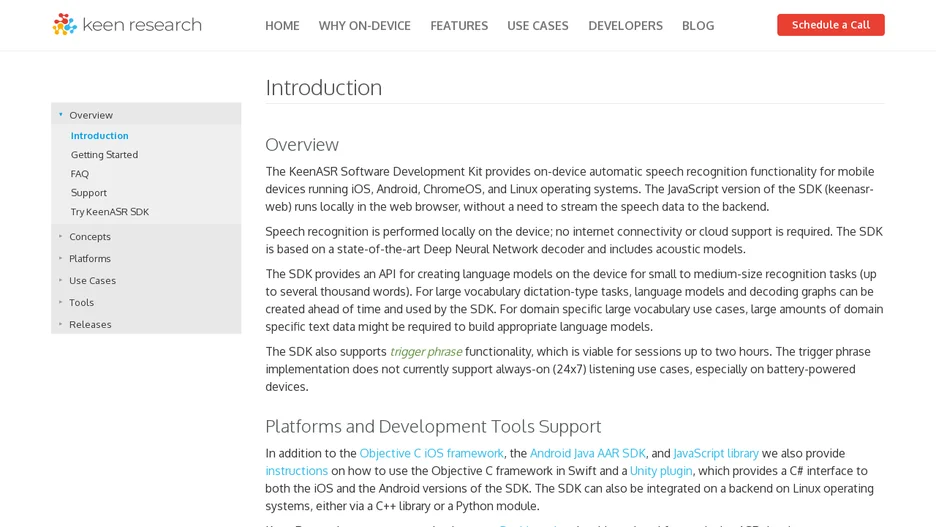Open USE CASES in top navigation
Viewport: 936px width, 527px height.
[538, 26]
